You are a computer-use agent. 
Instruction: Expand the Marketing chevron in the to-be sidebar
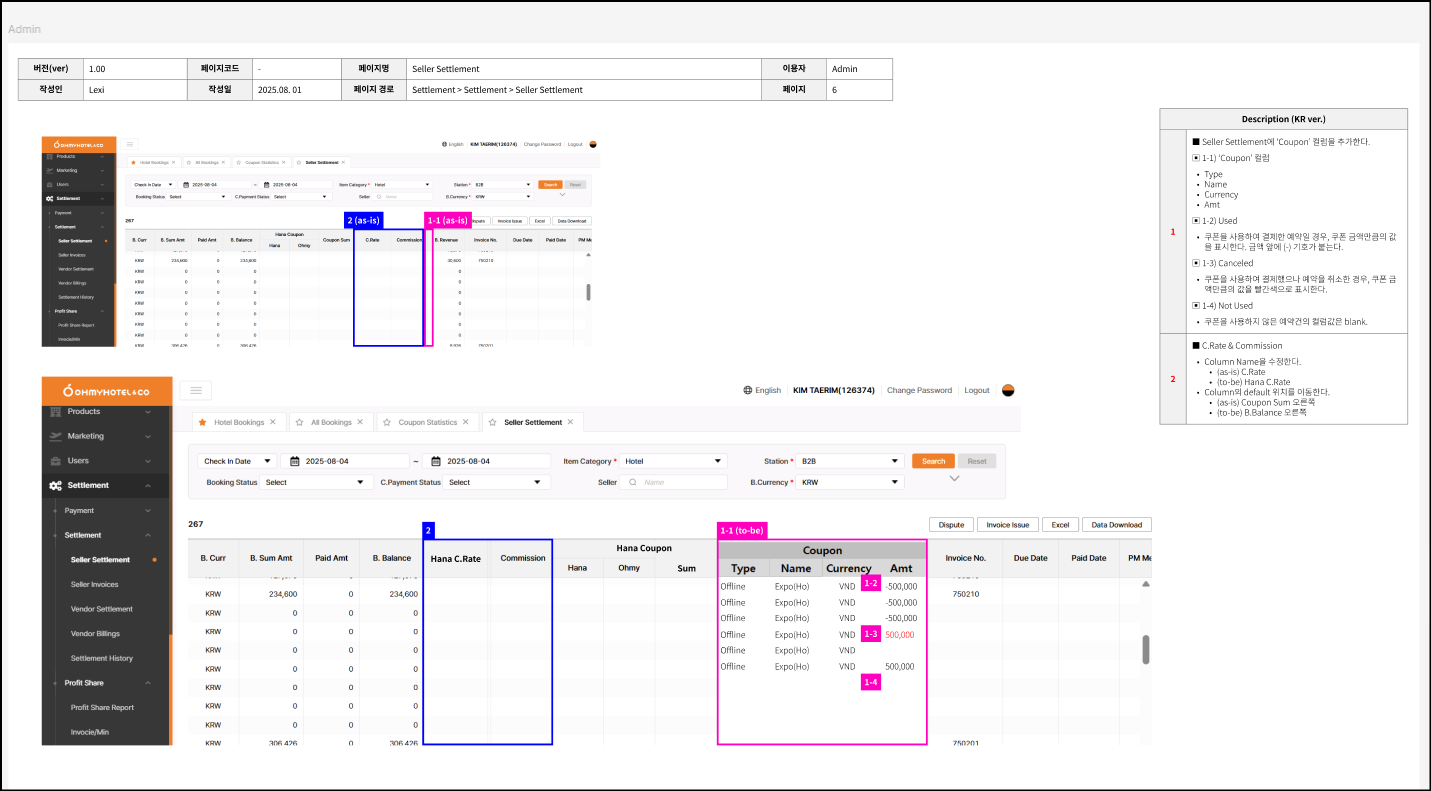149,436
